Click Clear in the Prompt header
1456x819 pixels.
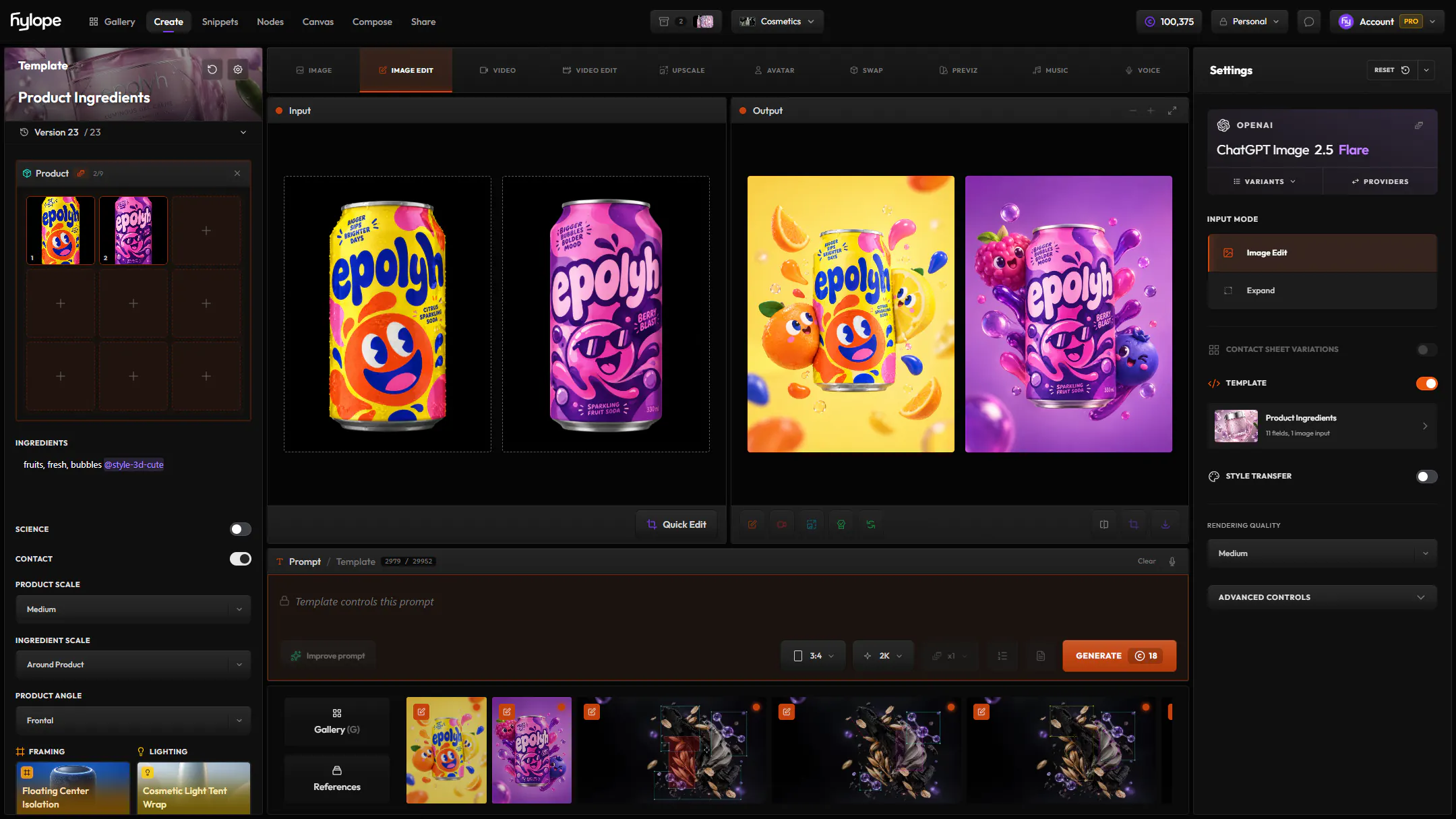coord(1146,562)
